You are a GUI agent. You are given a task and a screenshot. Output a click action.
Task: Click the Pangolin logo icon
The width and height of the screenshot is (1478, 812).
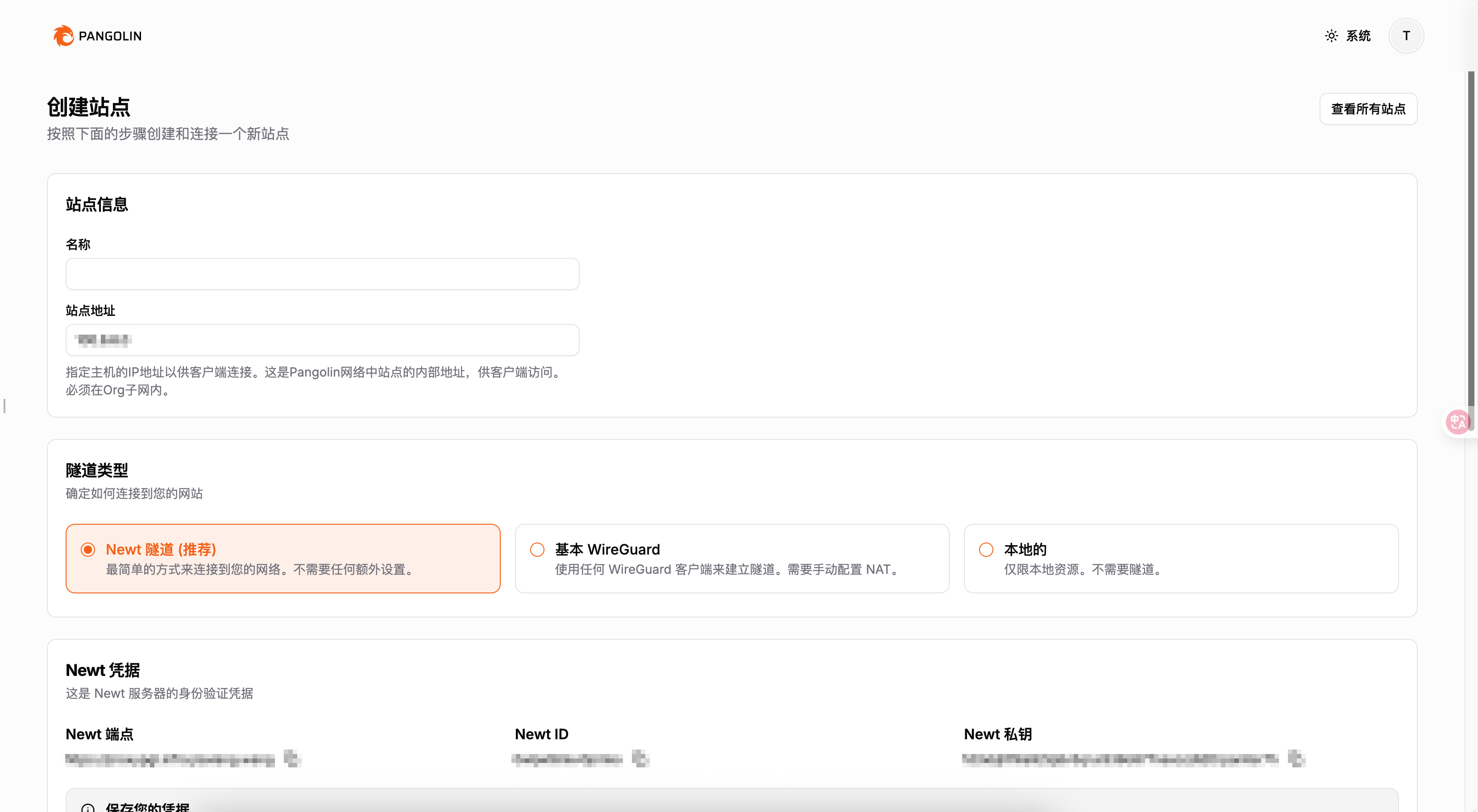pyautogui.click(x=63, y=36)
